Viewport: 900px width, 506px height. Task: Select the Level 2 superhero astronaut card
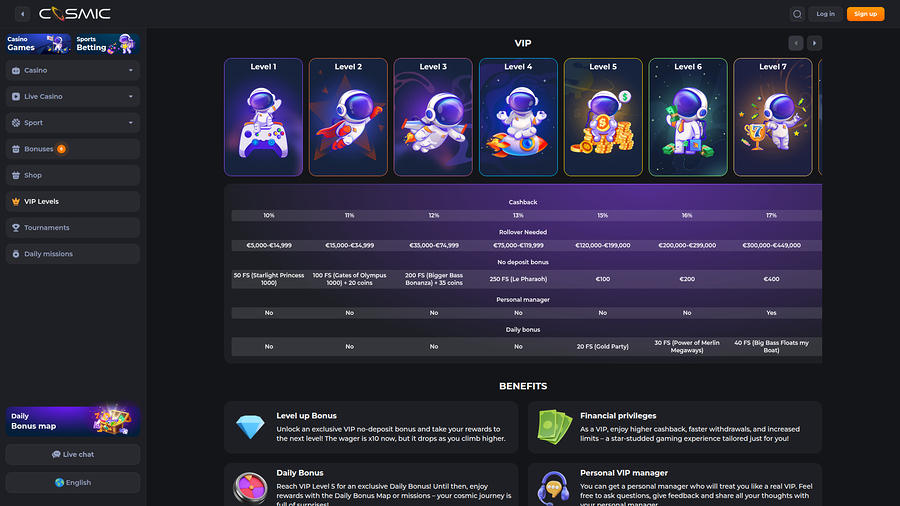pyautogui.click(x=348, y=117)
